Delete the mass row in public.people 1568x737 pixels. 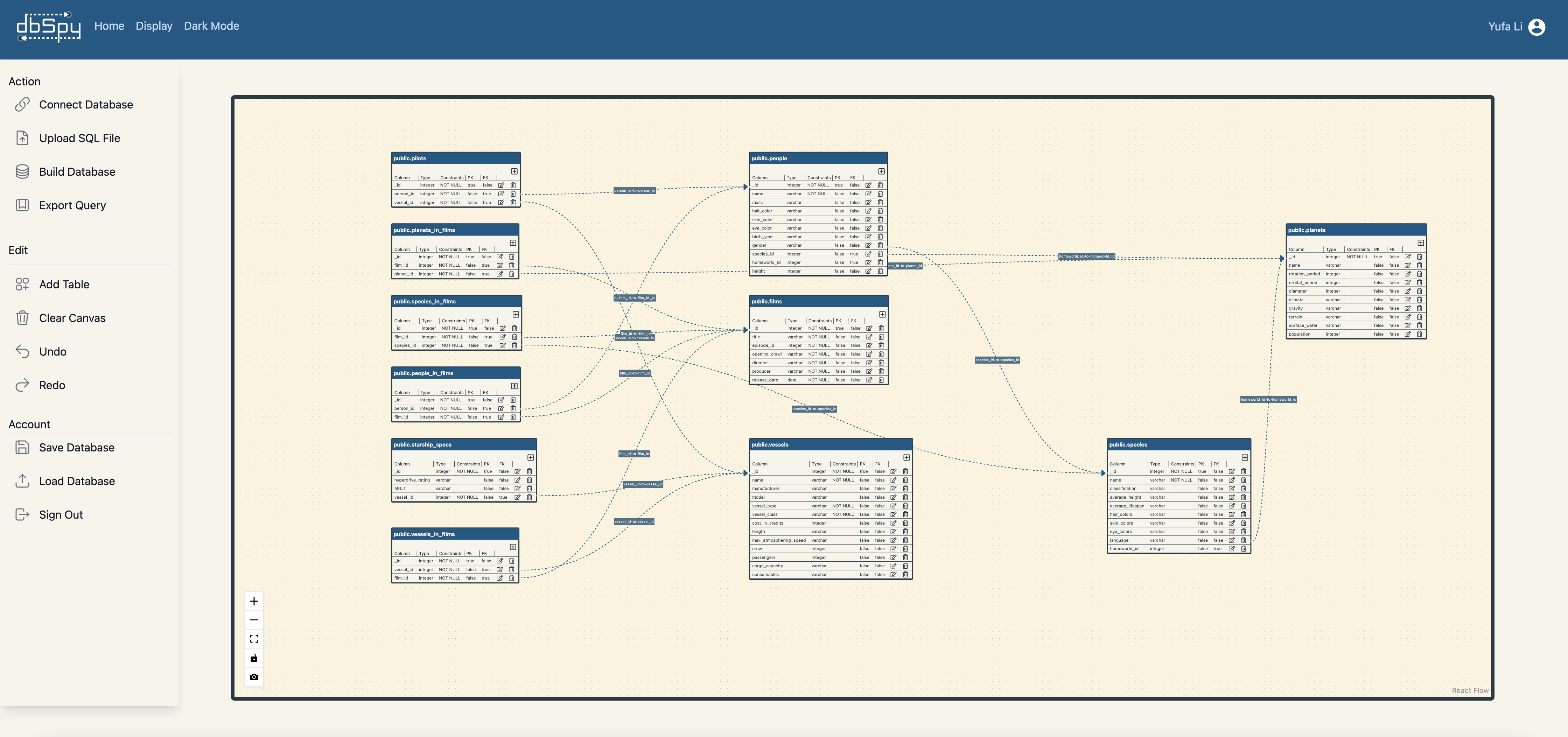tap(880, 203)
